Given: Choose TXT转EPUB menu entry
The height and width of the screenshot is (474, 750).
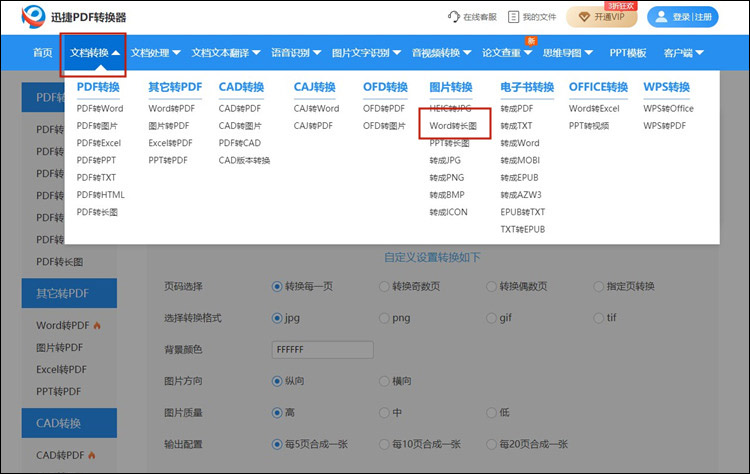Looking at the screenshot, I should point(523,229).
